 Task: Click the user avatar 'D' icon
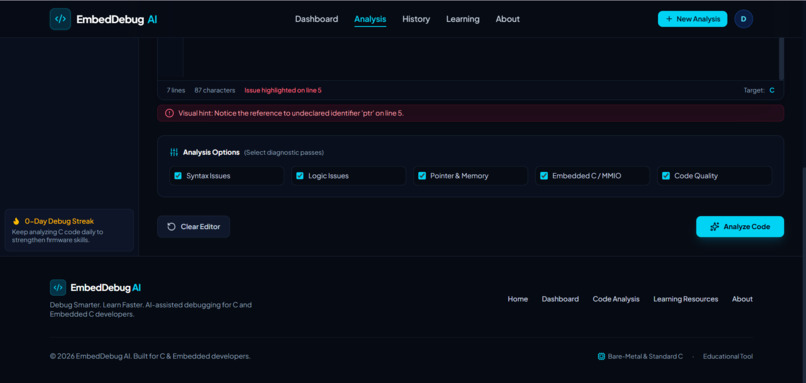click(x=743, y=19)
